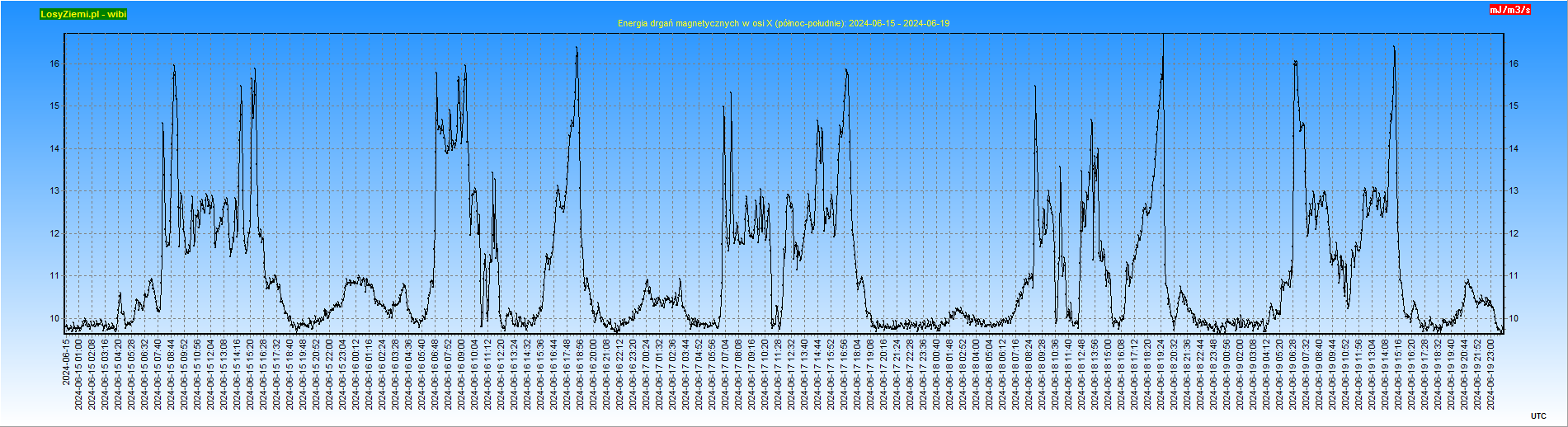The width and height of the screenshot is (1568, 427).
Task: Click the 14 value on the right y-axis
Action: point(1514,148)
